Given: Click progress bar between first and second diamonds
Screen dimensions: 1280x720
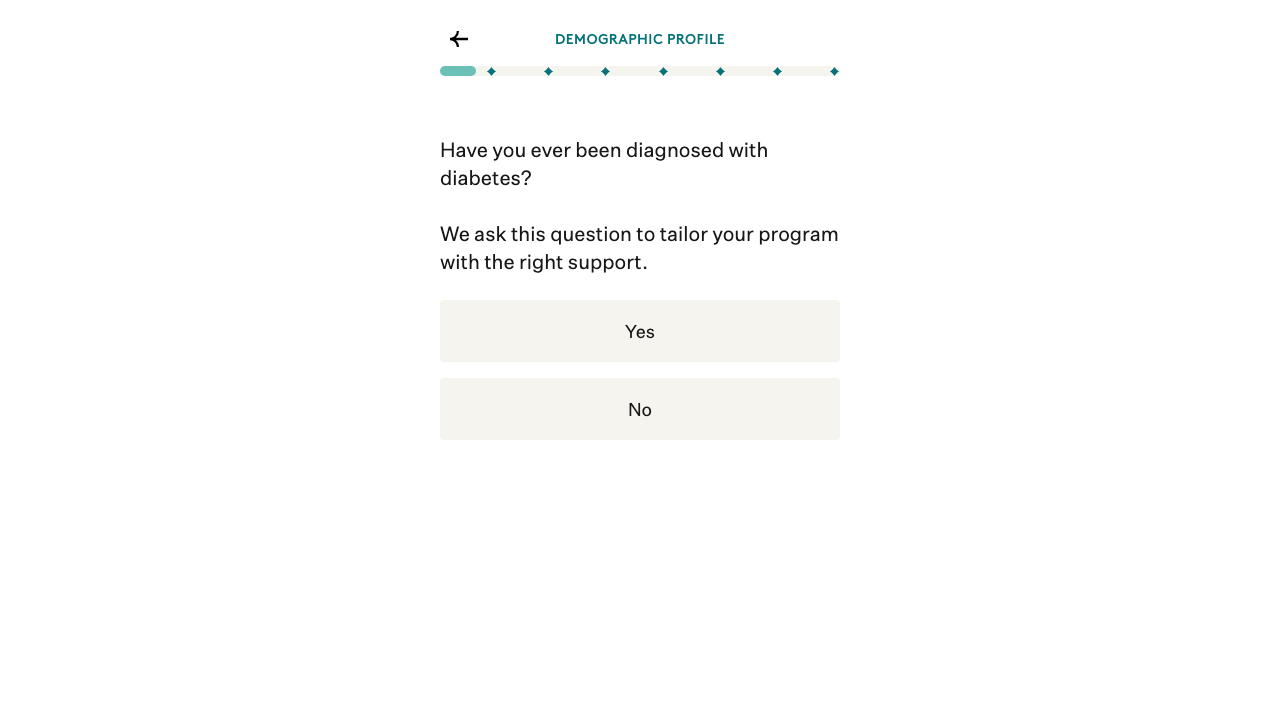Looking at the screenshot, I should [520, 71].
